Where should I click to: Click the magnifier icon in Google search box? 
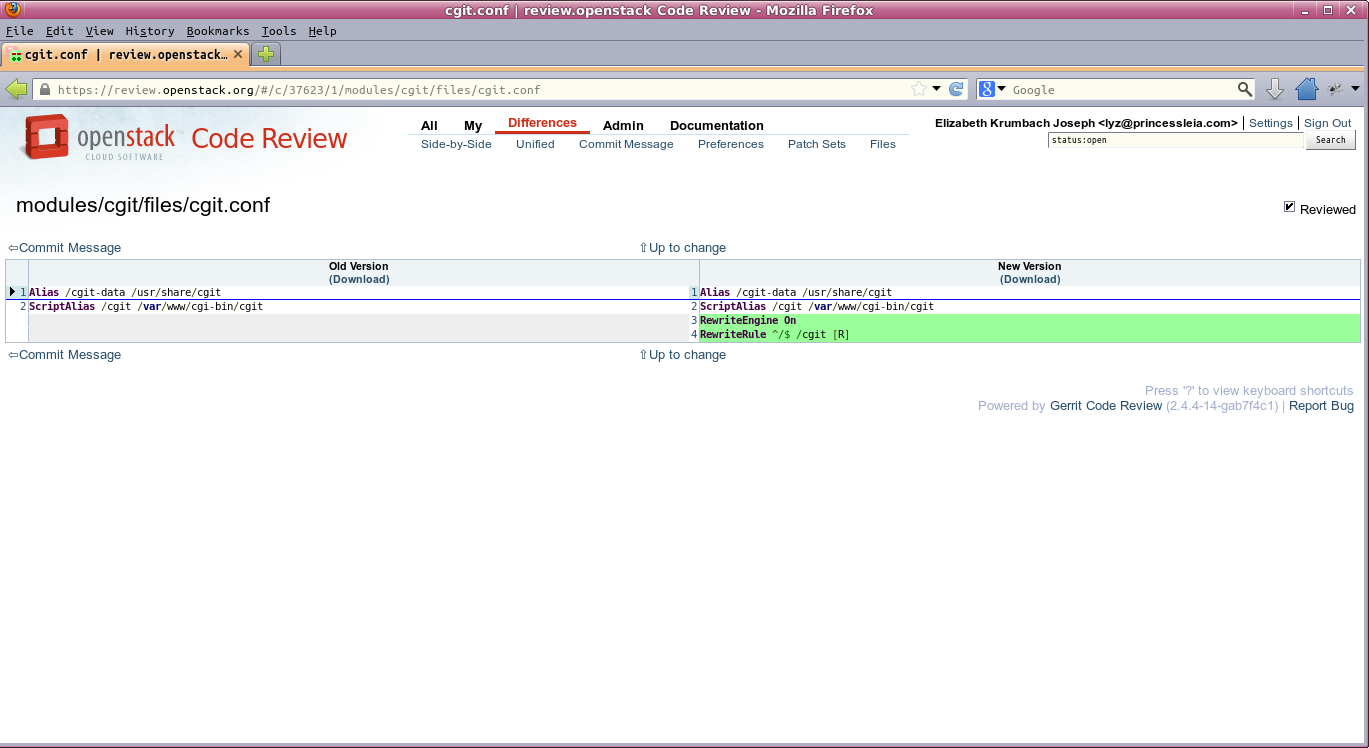click(x=1245, y=89)
